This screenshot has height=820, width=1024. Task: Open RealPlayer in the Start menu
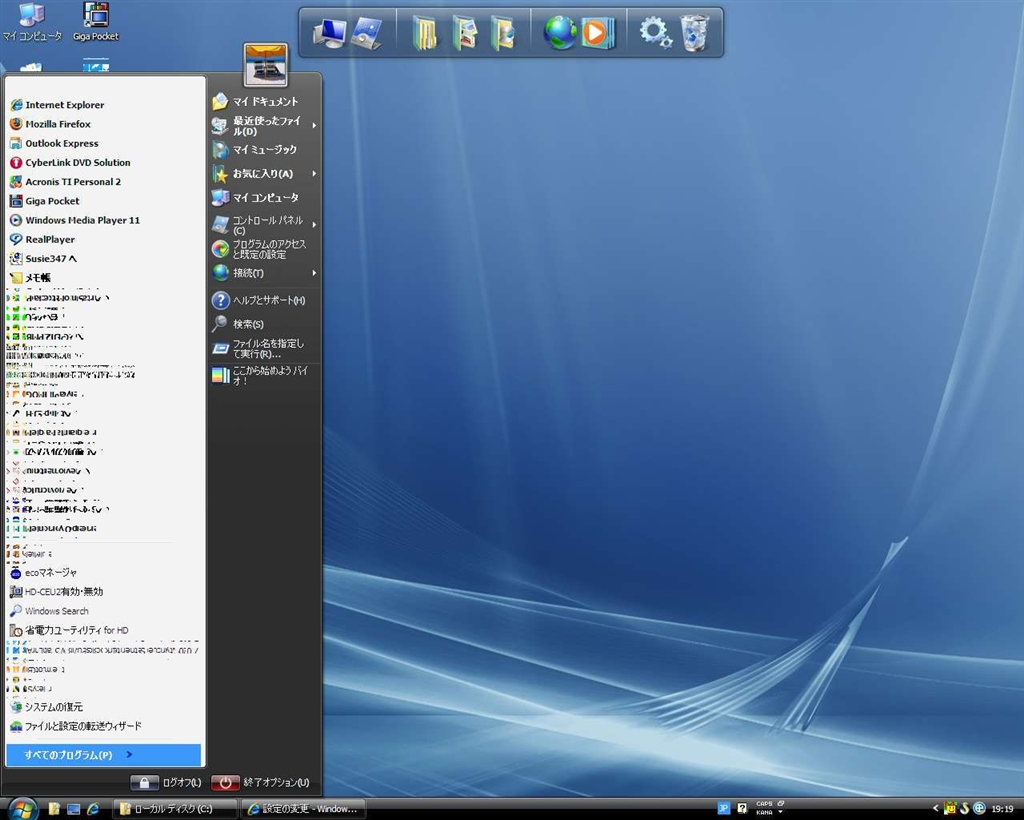49,239
